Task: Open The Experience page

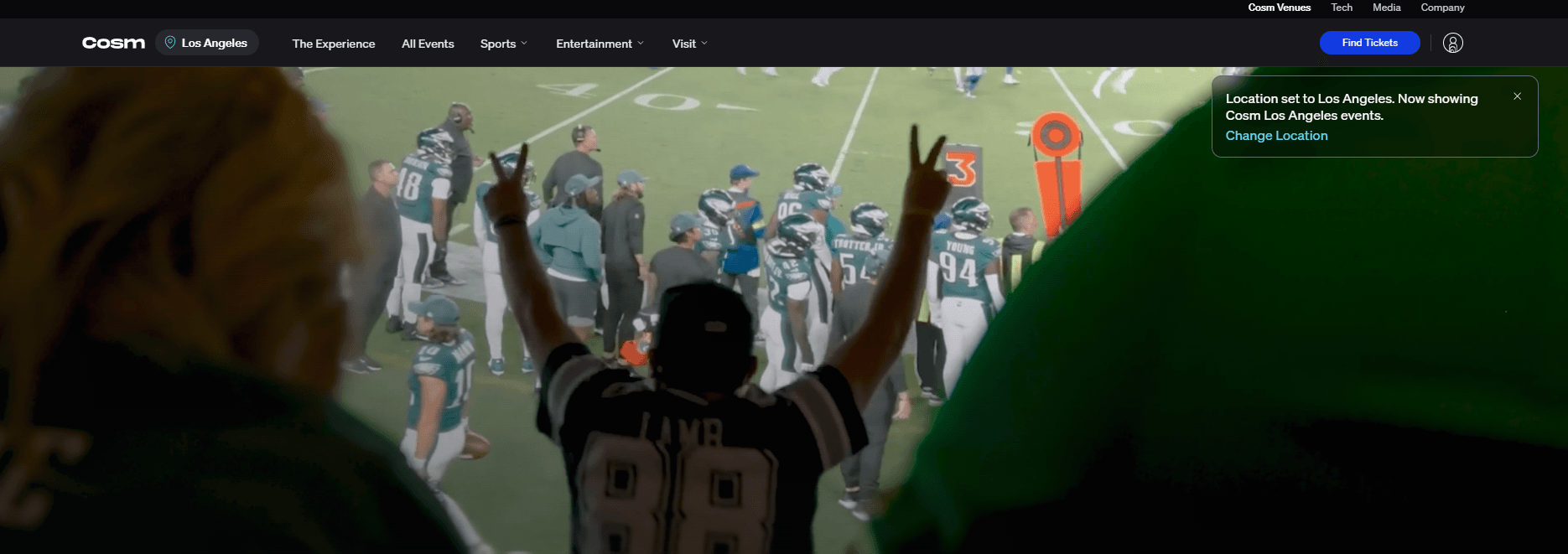Action: tap(334, 44)
